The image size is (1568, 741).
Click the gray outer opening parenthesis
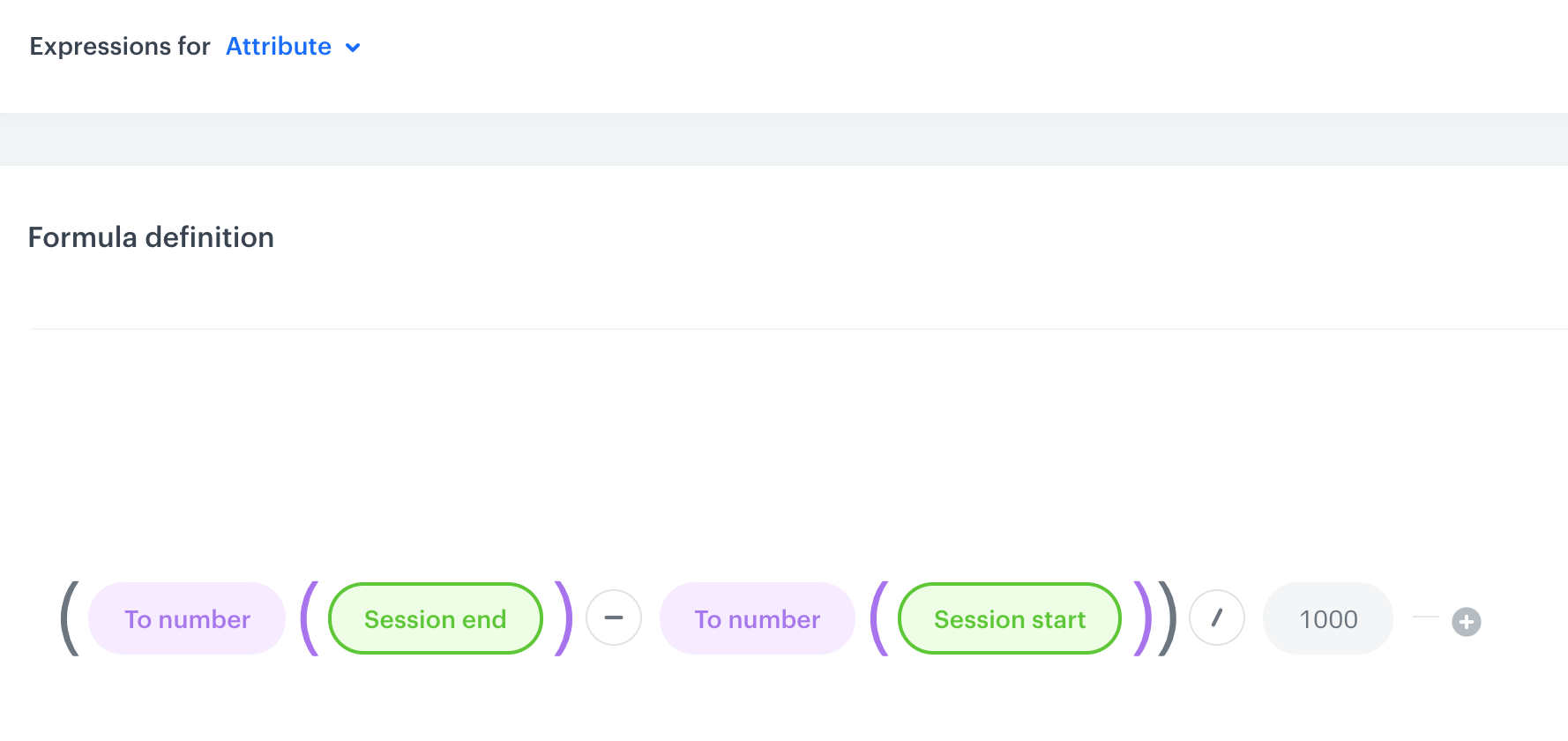[70, 617]
